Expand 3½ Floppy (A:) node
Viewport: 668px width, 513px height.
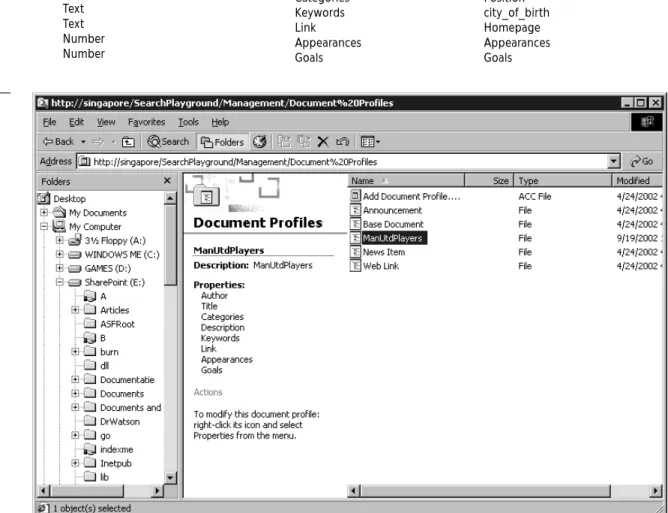pyautogui.click(x=60, y=240)
